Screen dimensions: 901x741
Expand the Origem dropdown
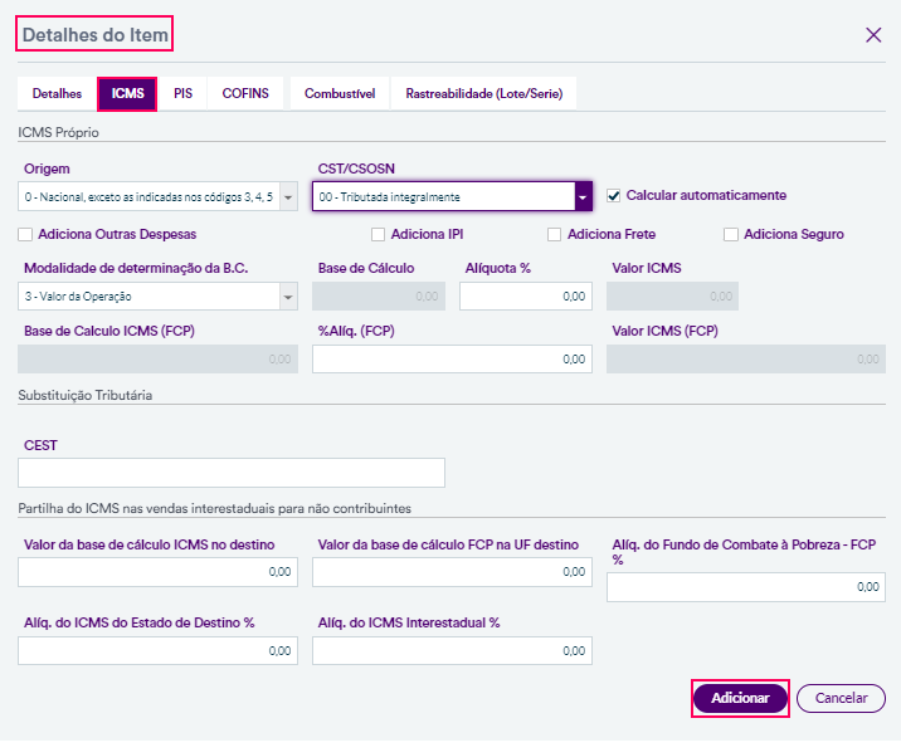click(288, 197)
